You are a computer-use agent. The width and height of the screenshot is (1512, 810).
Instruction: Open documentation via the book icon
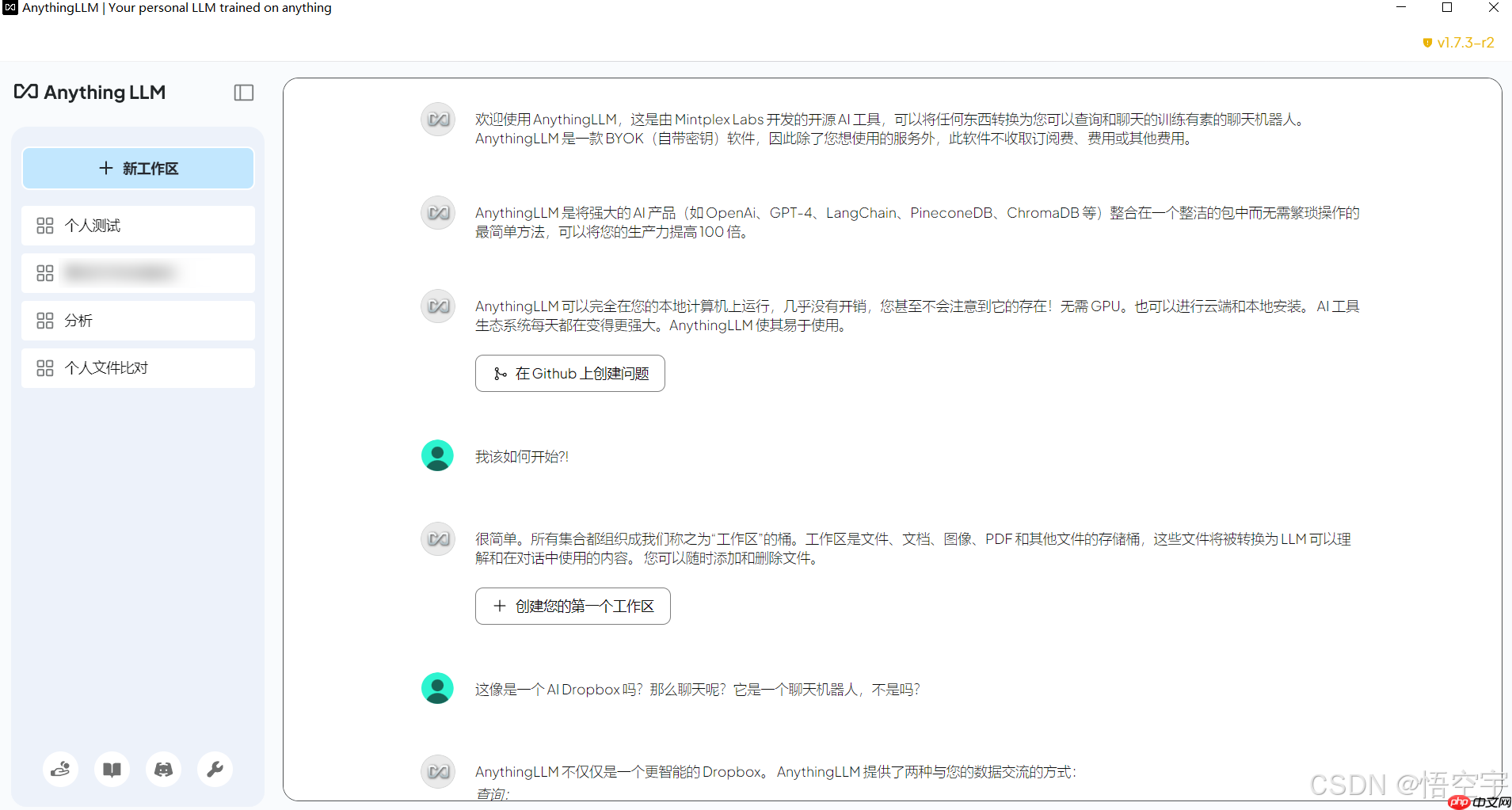click(112, 768)
